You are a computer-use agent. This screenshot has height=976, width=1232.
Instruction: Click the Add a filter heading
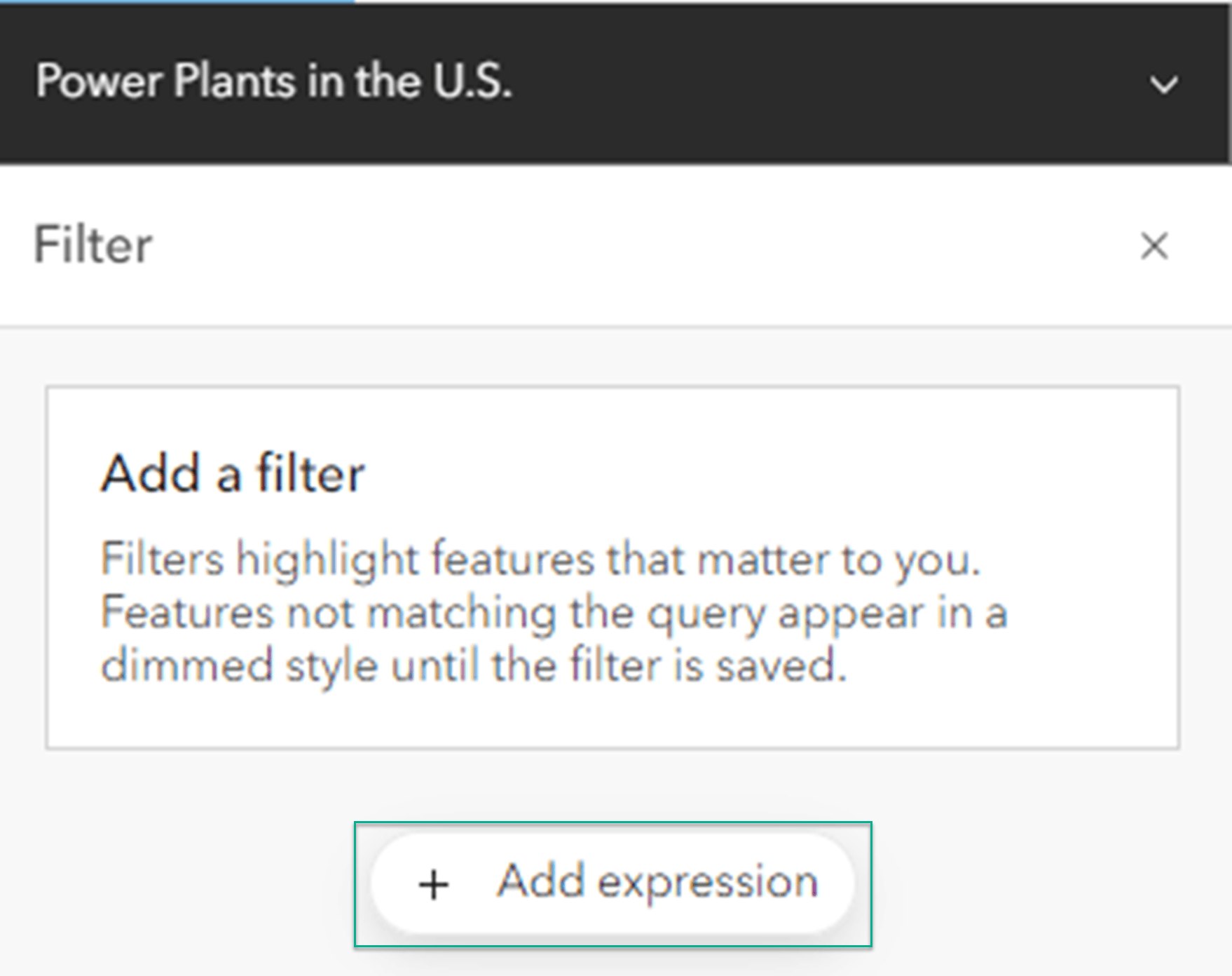(233, 473)
